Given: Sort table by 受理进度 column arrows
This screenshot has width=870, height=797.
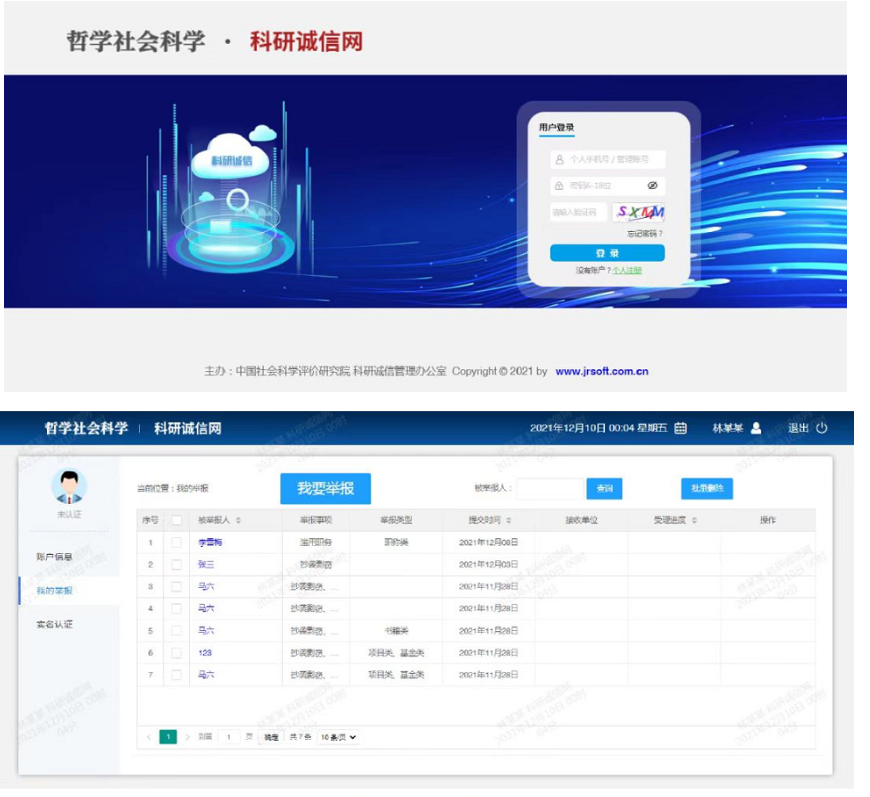Looking at the screenshot, I should 695,521.
